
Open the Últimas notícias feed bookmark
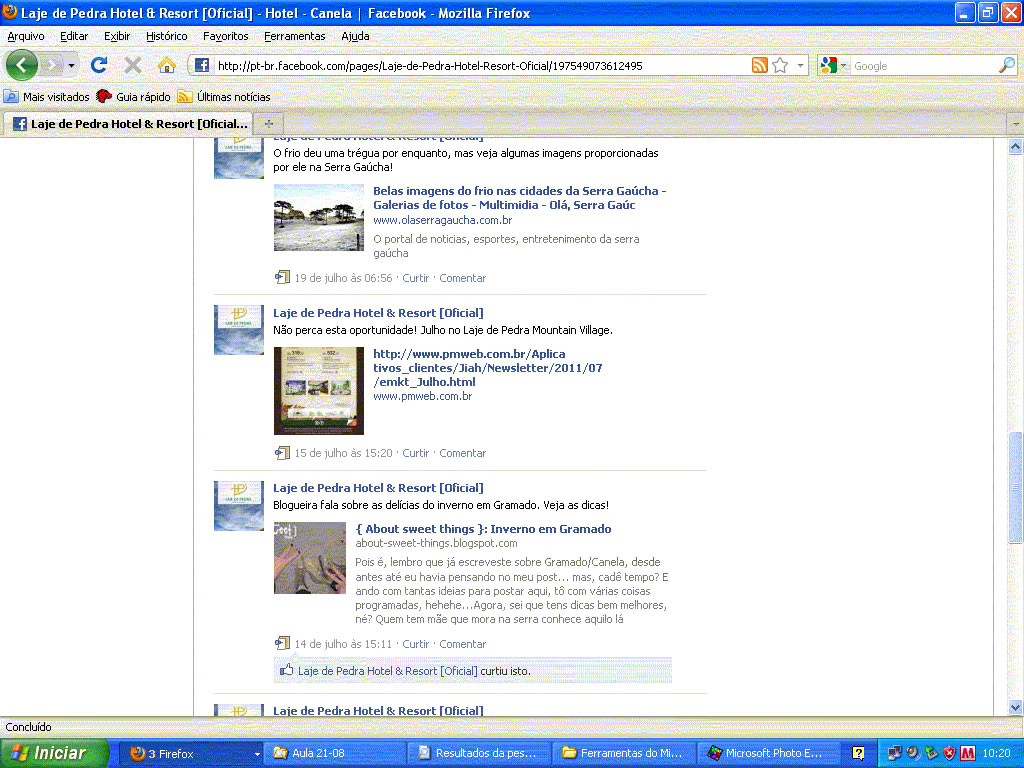pos(224,97)
